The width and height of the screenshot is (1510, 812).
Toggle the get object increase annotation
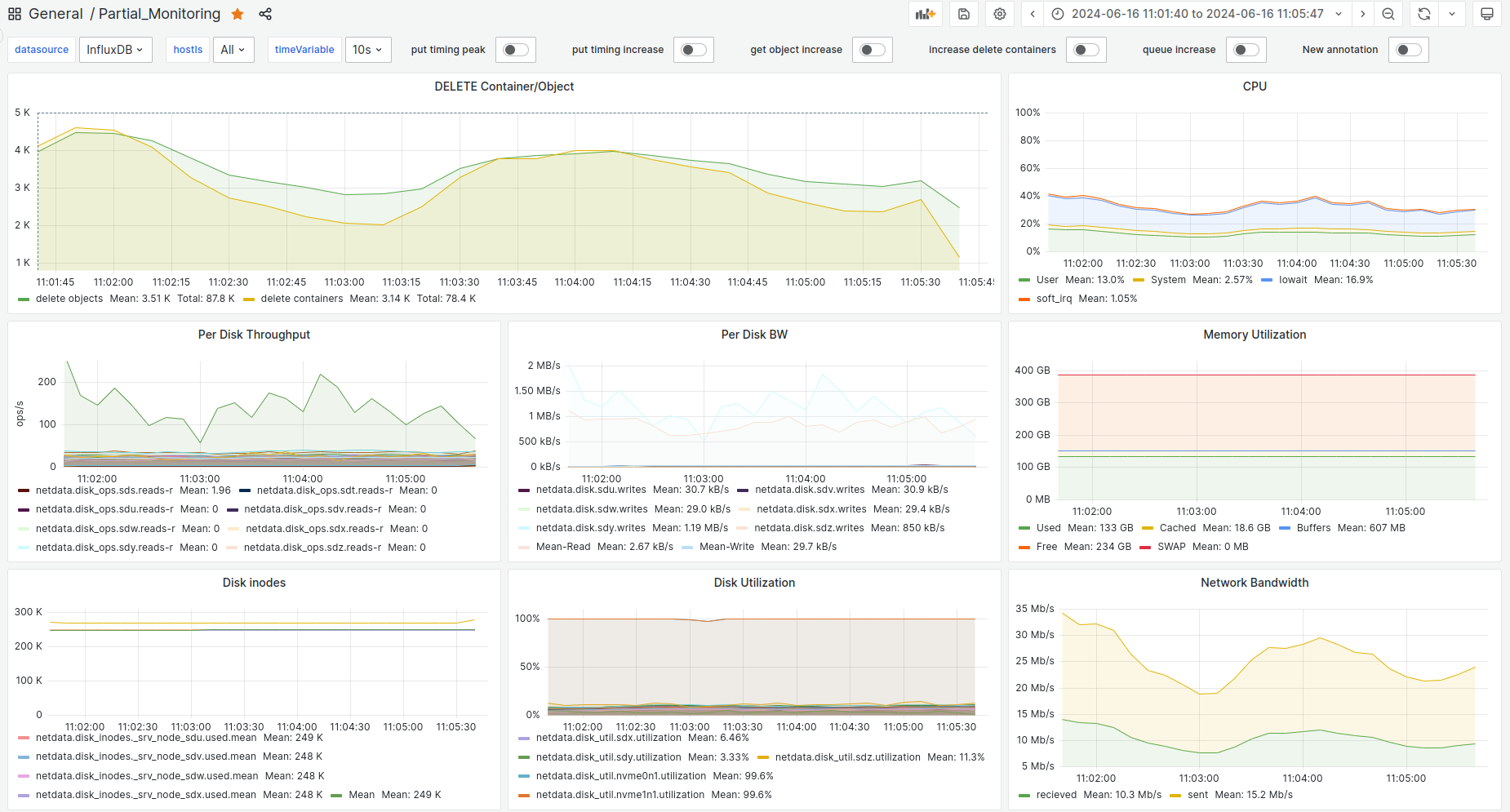(872, 50)
